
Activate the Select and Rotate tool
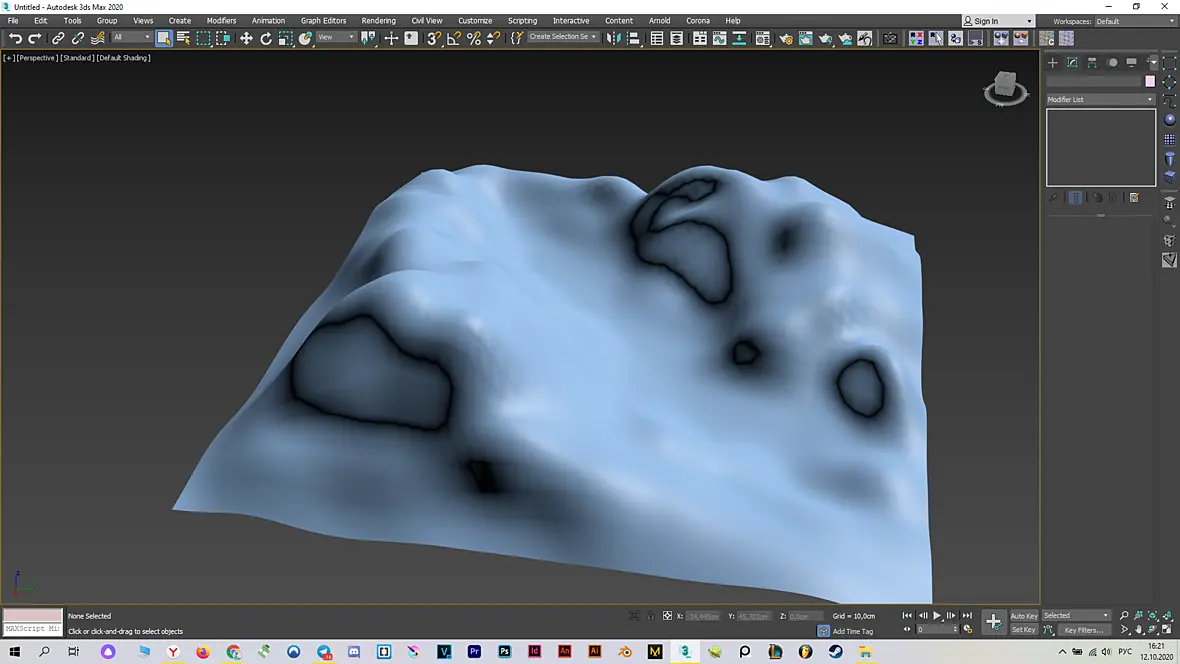click(266, 38)
